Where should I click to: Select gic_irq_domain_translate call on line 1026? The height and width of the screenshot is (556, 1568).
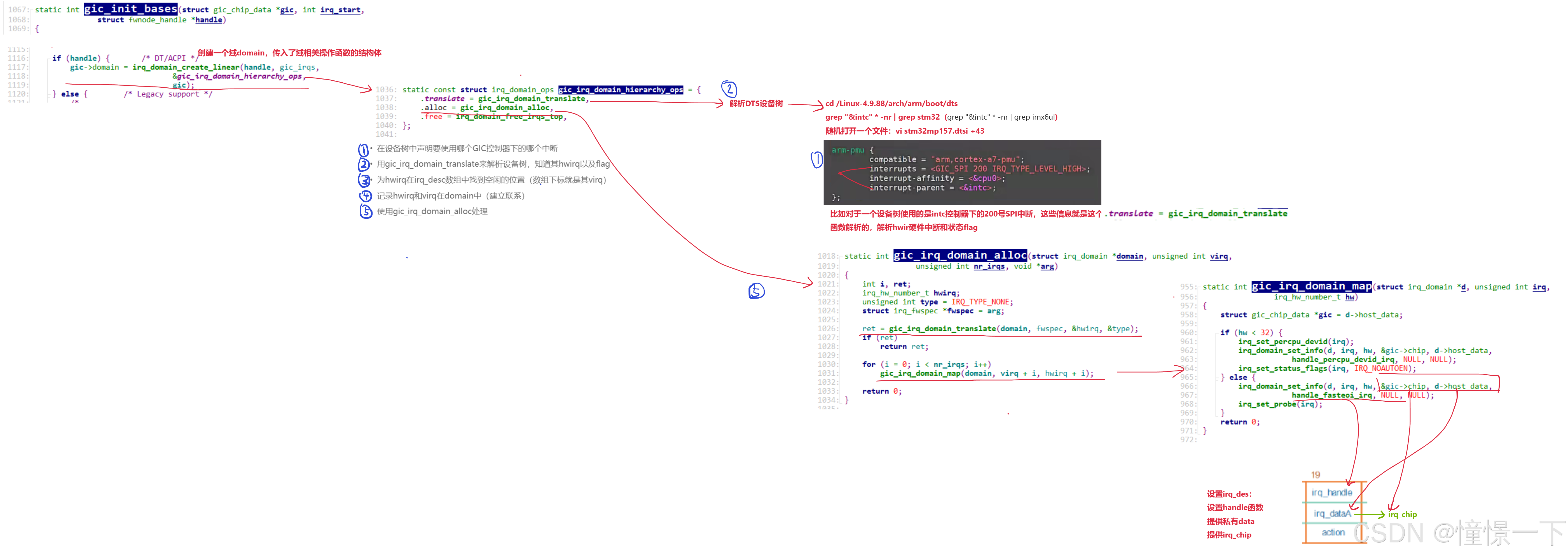pyautogui.click(x=942, y=329)
